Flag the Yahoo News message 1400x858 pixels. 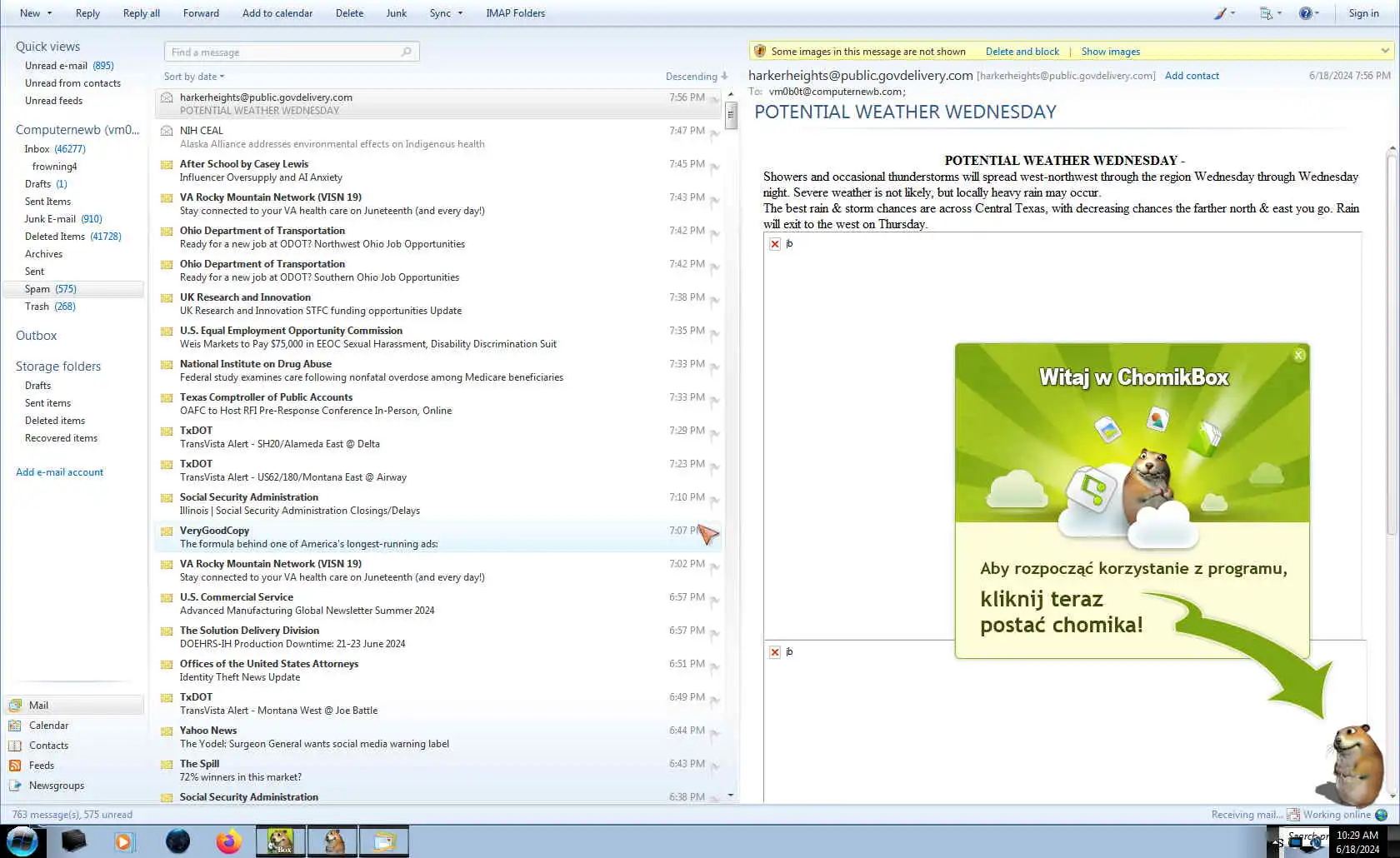click(715, 733)
